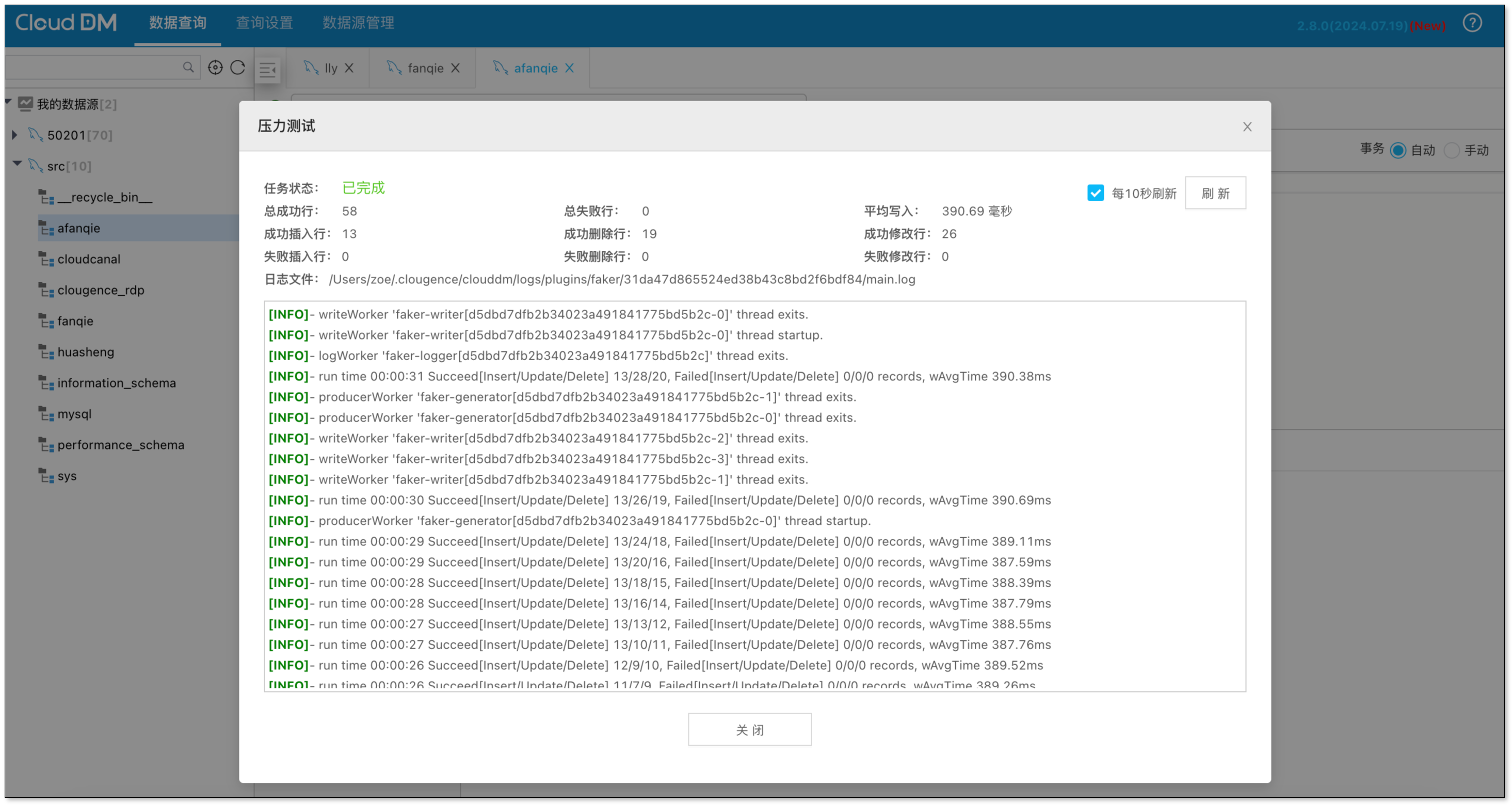Expand the 50201 datasource node
Image resolution: width=1512 pixels, height=805 pixels.
[x=14, y=135]
